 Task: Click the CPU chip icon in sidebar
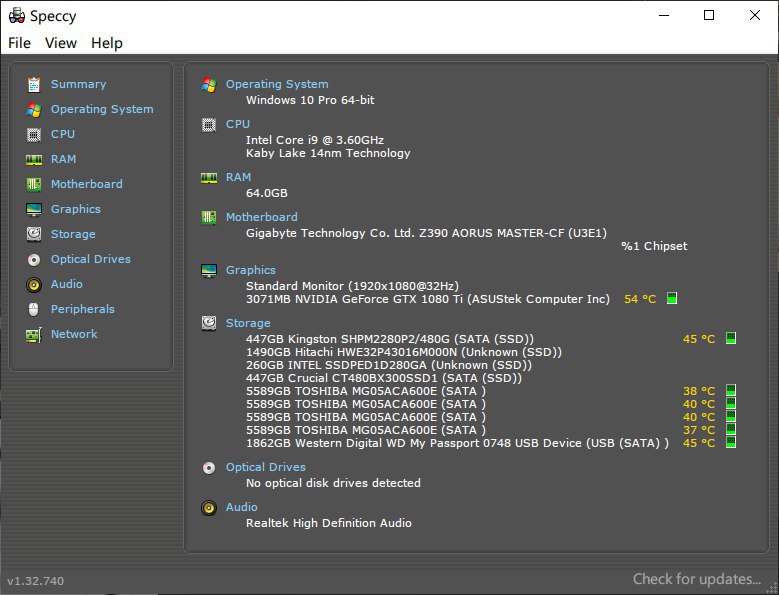[34, 134]
